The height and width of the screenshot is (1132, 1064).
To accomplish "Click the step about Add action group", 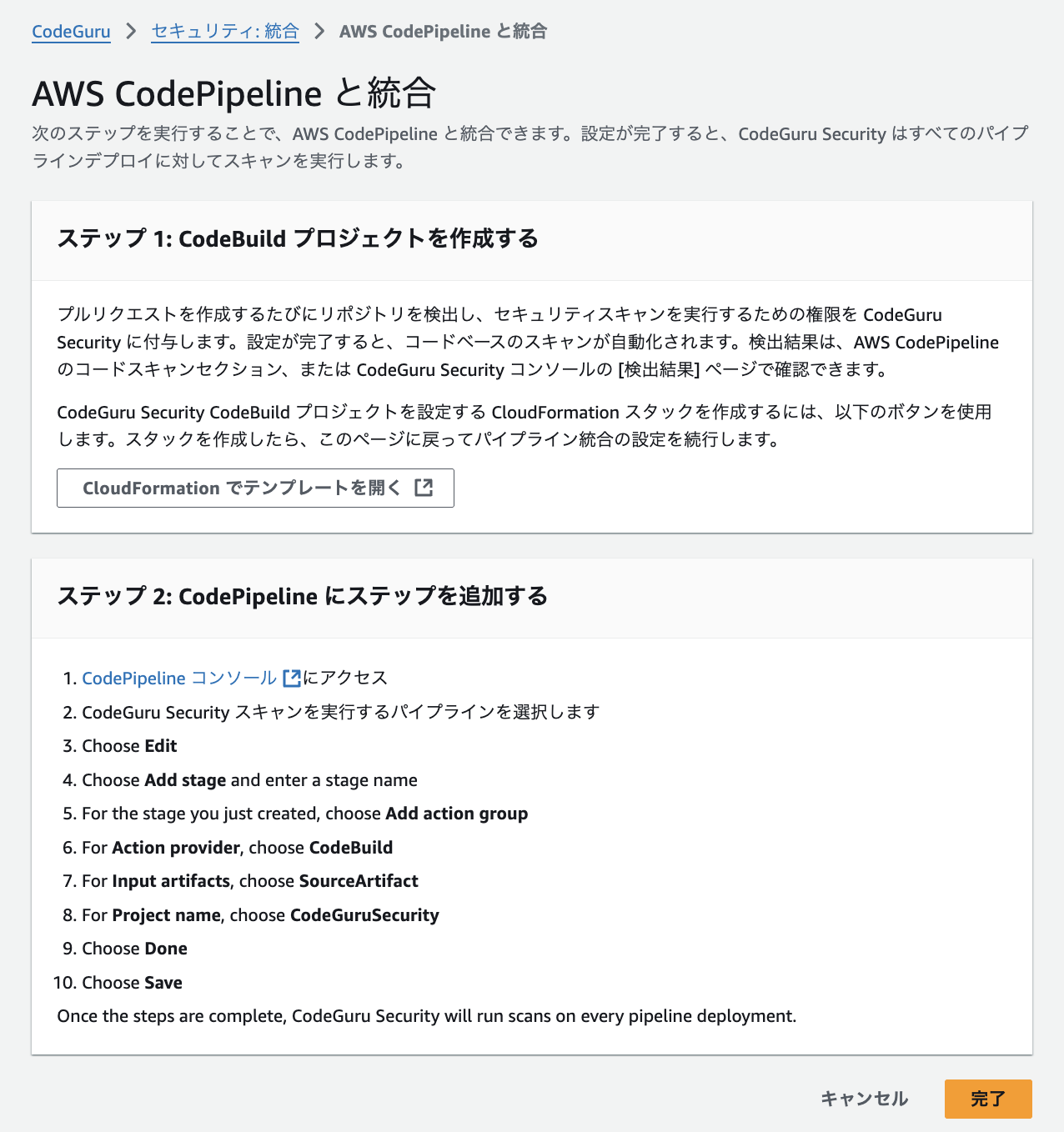I will pos(304,814).
